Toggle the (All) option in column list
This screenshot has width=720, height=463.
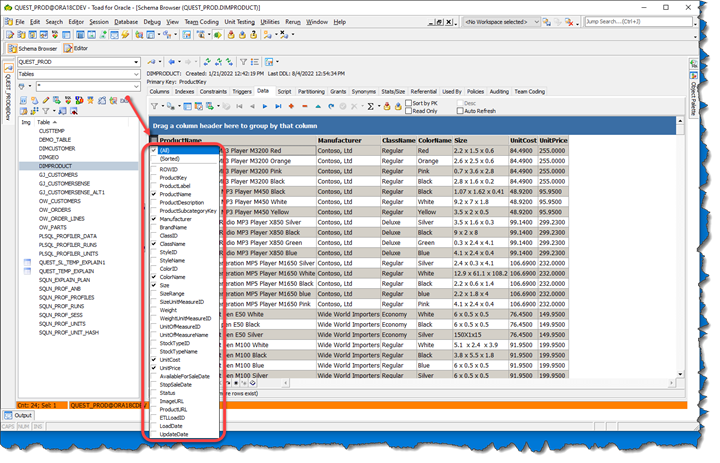[154, 150]
